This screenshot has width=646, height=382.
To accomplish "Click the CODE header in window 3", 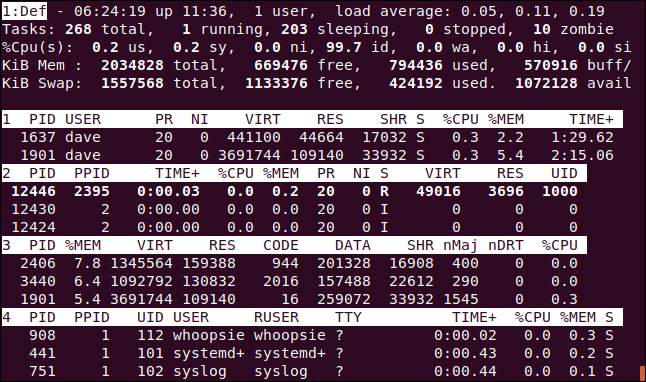I will coord(281,245).
